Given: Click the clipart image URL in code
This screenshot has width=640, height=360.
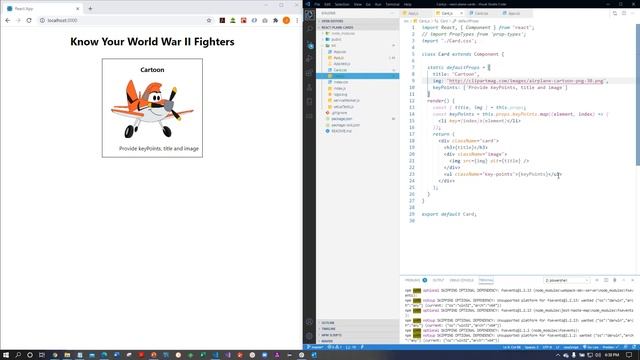Looking at the screenshot, I should click(x=526, y=81).
